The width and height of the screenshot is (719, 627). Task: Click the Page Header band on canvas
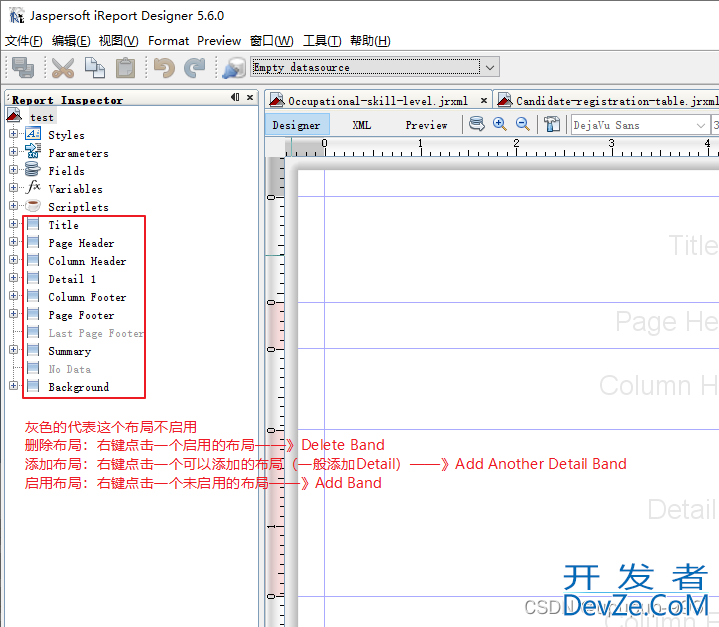click(508, 325)
